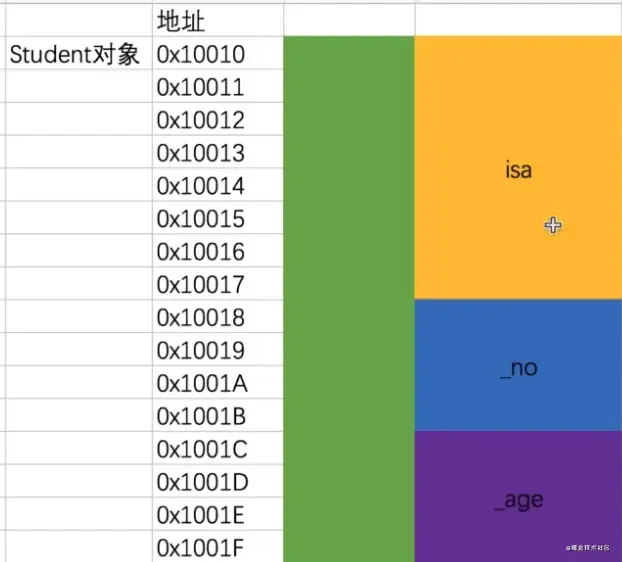
Task: Select the cell showing 0x10019
Action: [x=217, y=351]
